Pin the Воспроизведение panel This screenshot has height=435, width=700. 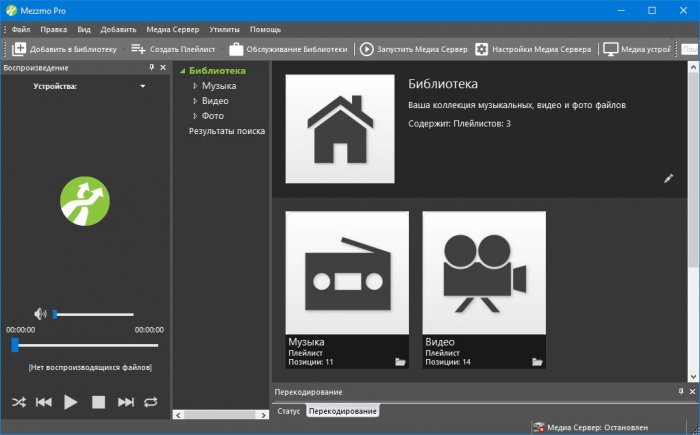pyautogui.click(x=152, y=67)
